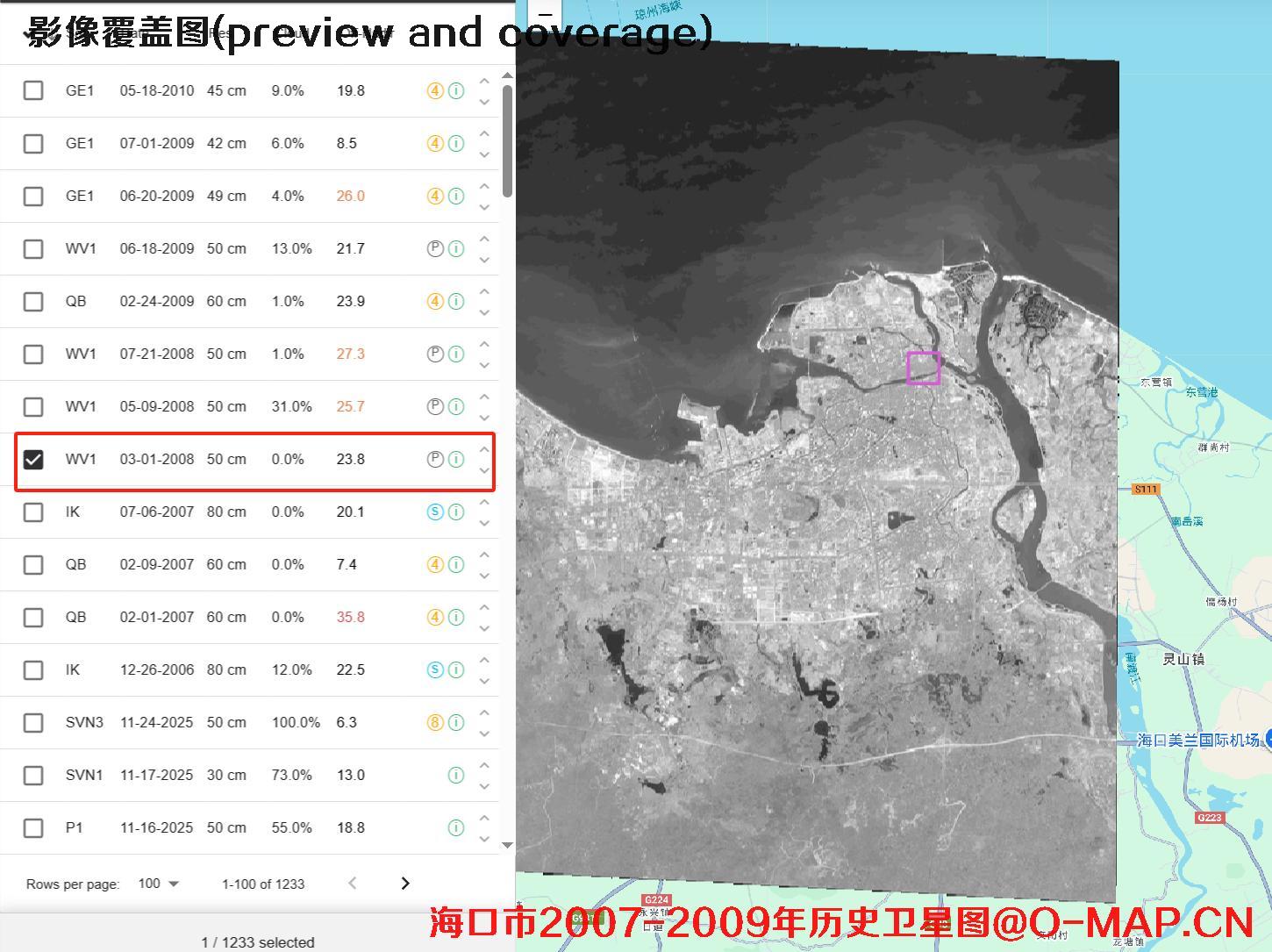Click the ⑧ band icon on SVN3 11-24-2025 row
Screen dimensions: 1272x952
435,722
